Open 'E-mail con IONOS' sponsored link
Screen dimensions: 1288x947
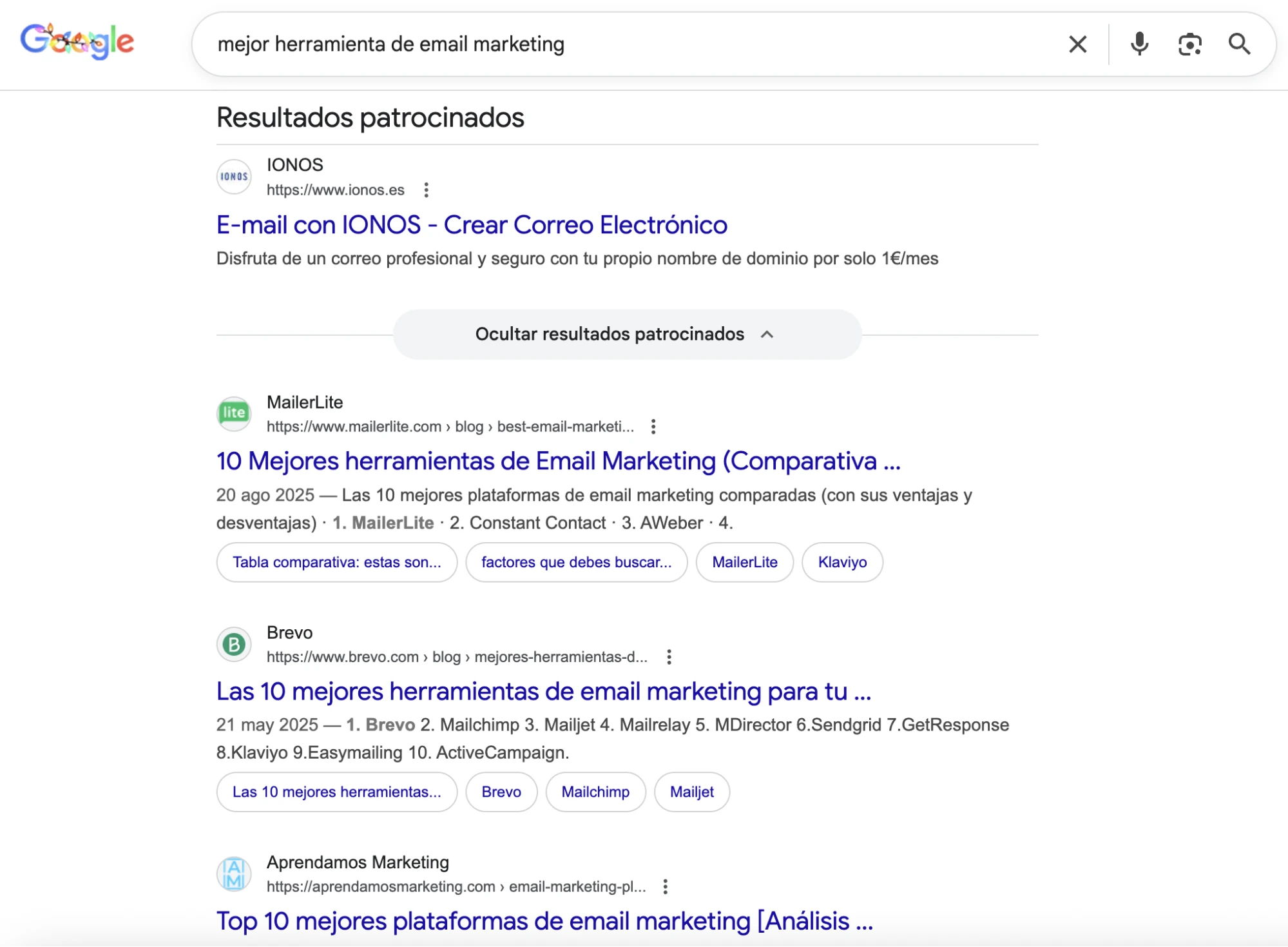click(472, 225)
